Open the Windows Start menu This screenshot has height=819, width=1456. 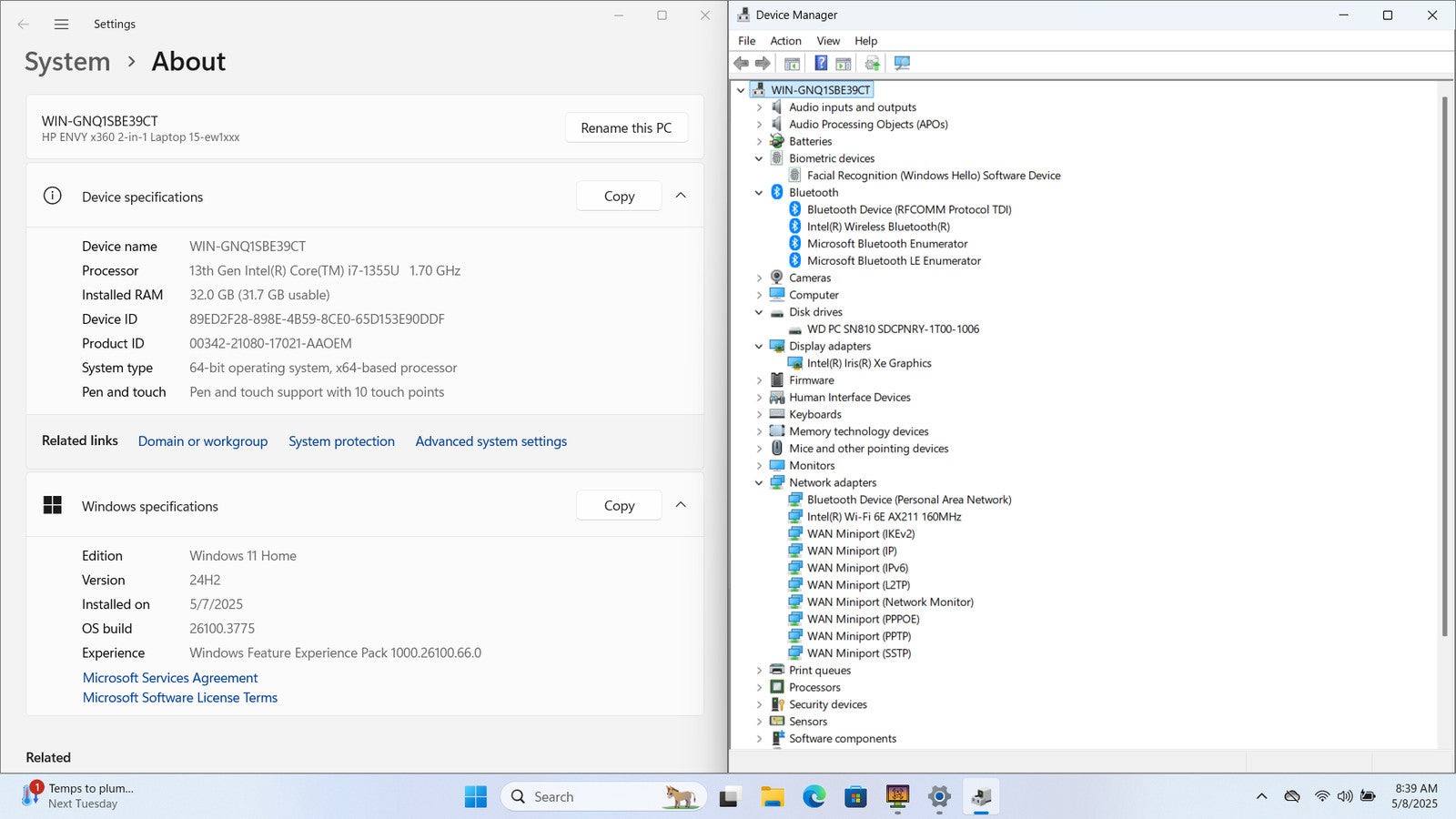coord(476,797)
